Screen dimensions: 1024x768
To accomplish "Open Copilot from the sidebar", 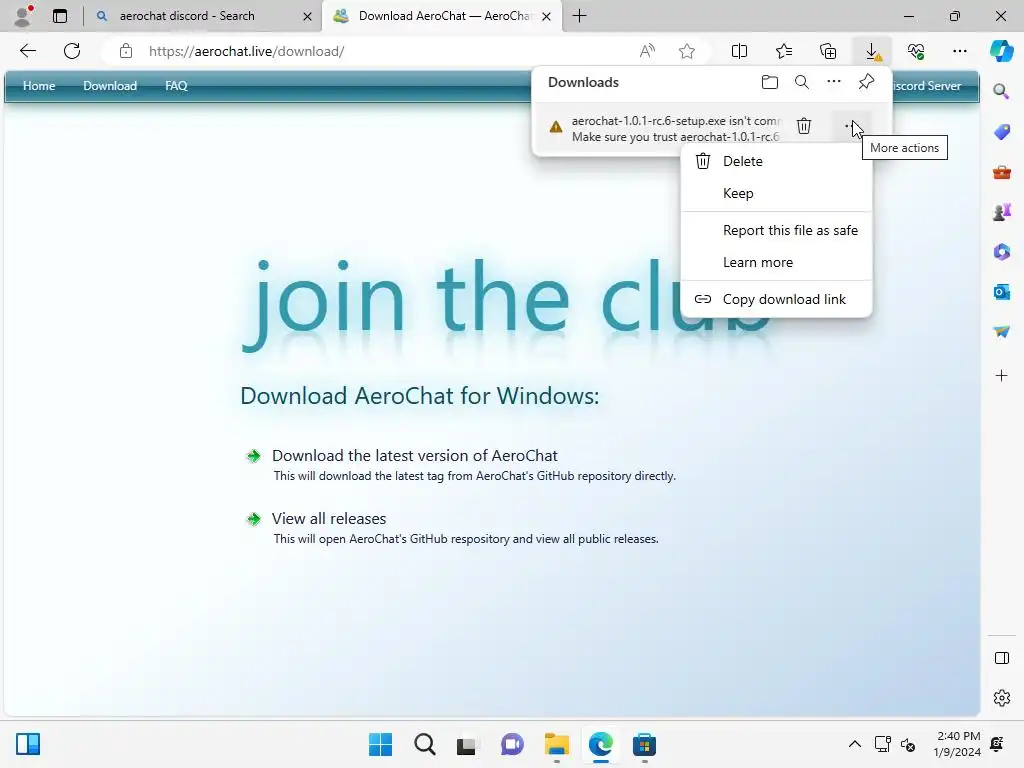I will [x=1001, y=51].
